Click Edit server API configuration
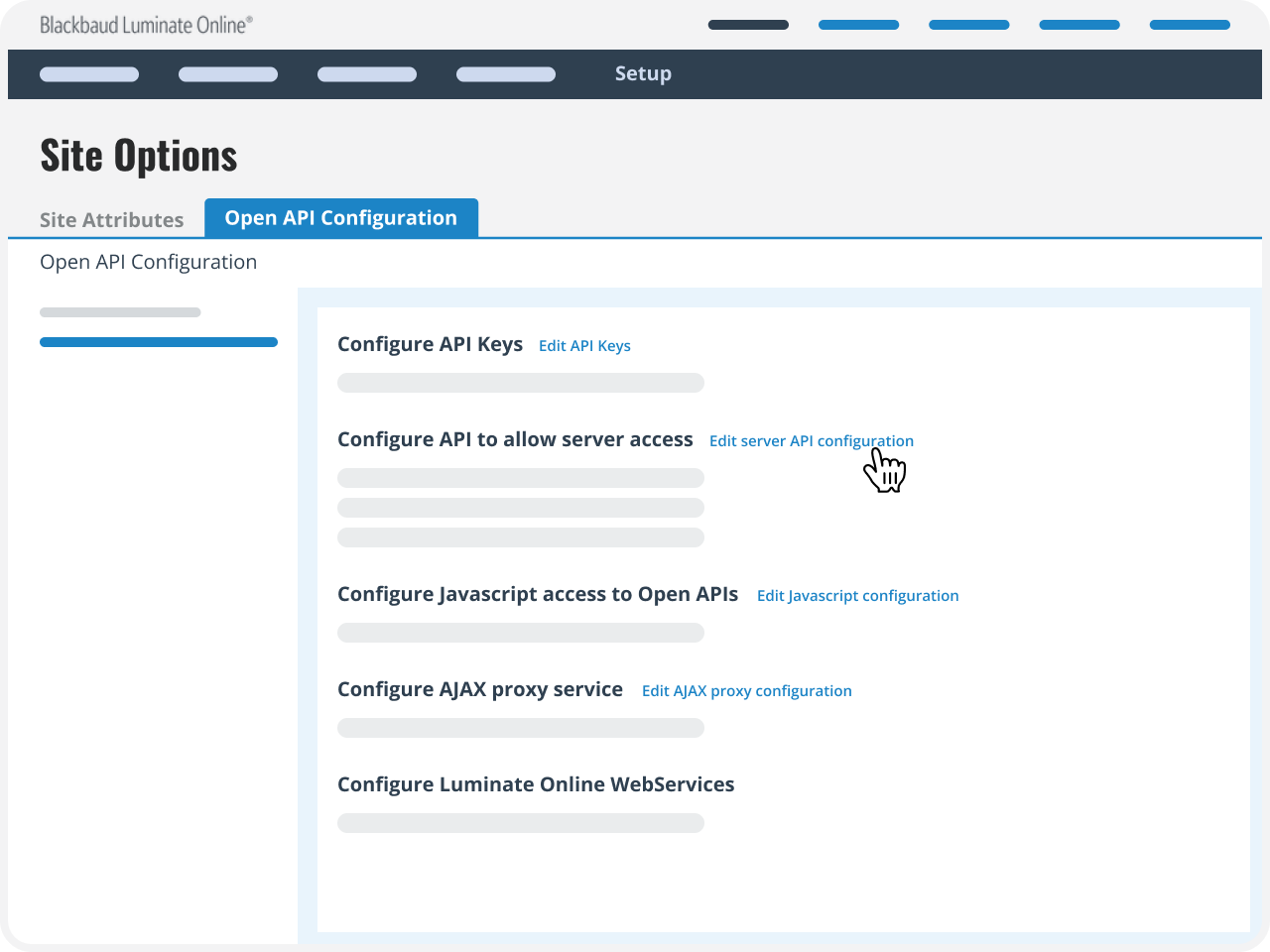The width and height of the screenshot is (1270, 952). (812, 440)
